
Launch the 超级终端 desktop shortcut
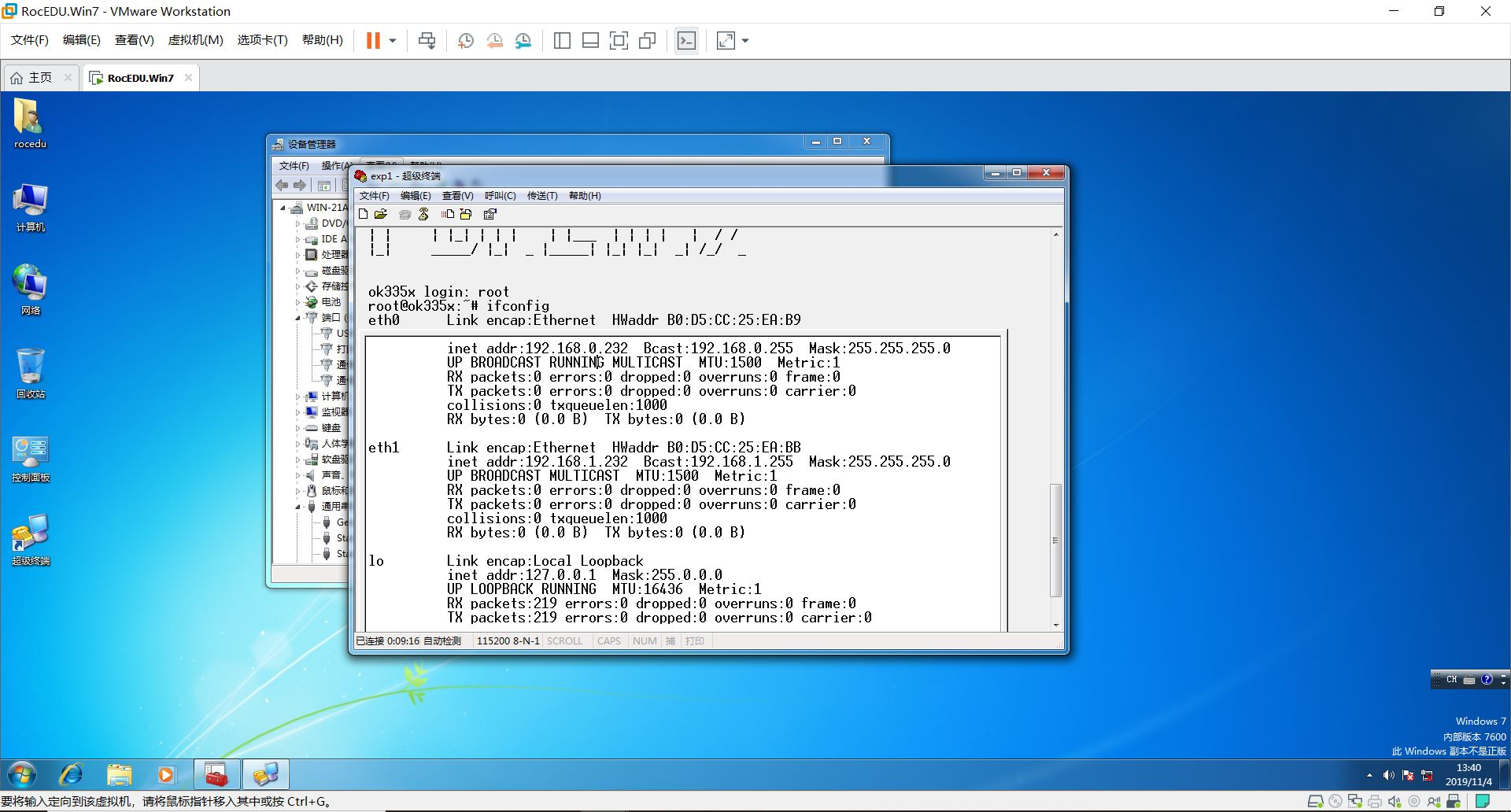[30, 541]
